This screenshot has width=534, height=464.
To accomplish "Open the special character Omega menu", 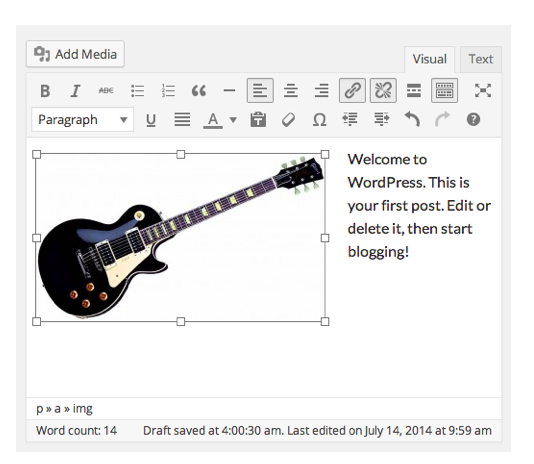I will (319, 120).
